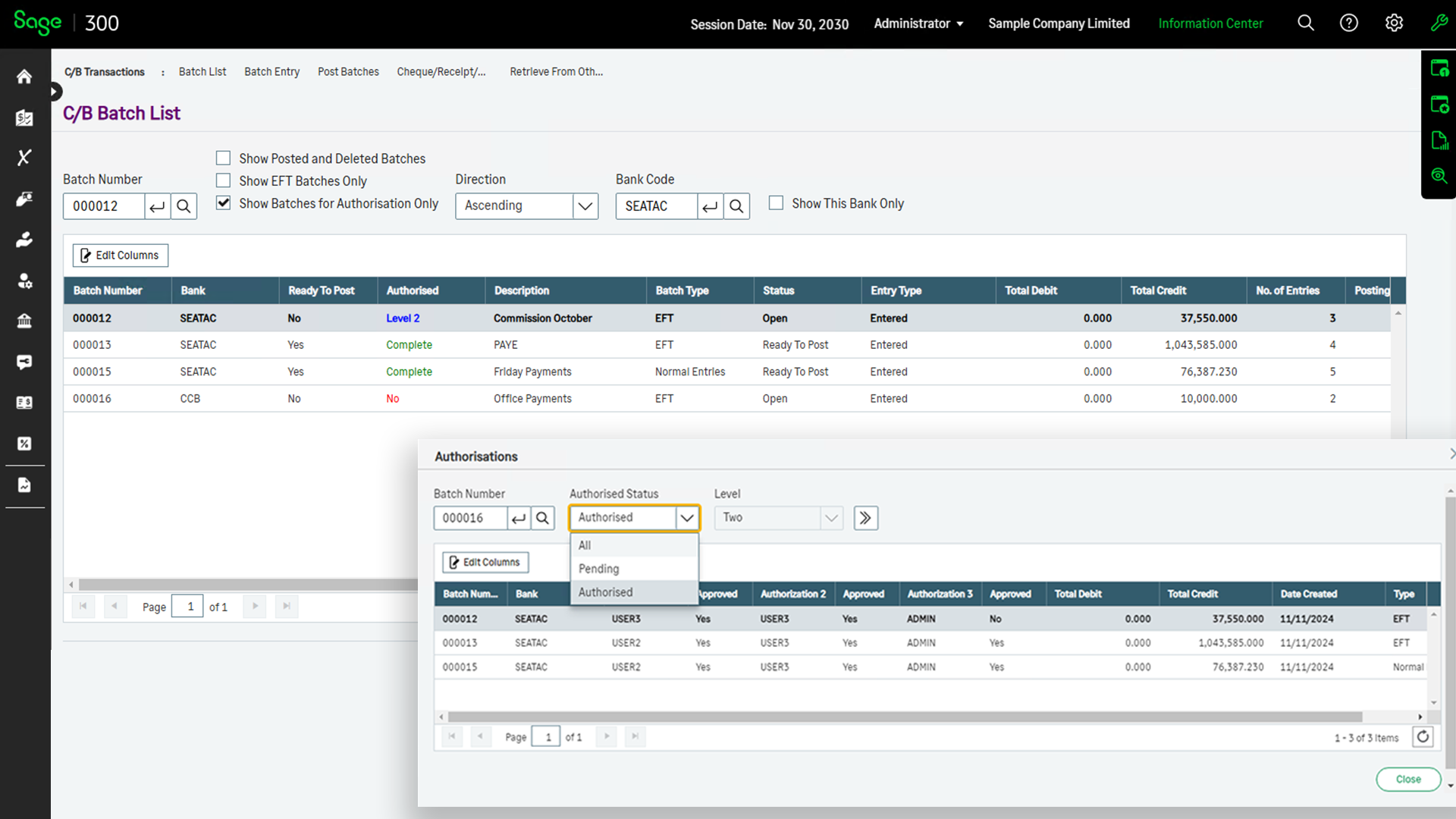The width and height of the screenshot is (1456, 819).
Task: Click the Home icon in left sidebar
Action: [24, 77]
